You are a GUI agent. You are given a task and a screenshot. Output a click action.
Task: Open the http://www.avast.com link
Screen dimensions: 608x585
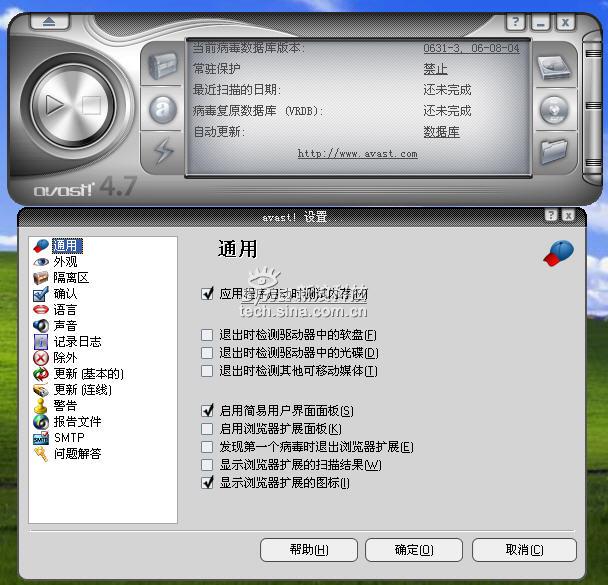click(x=357, y=153)
